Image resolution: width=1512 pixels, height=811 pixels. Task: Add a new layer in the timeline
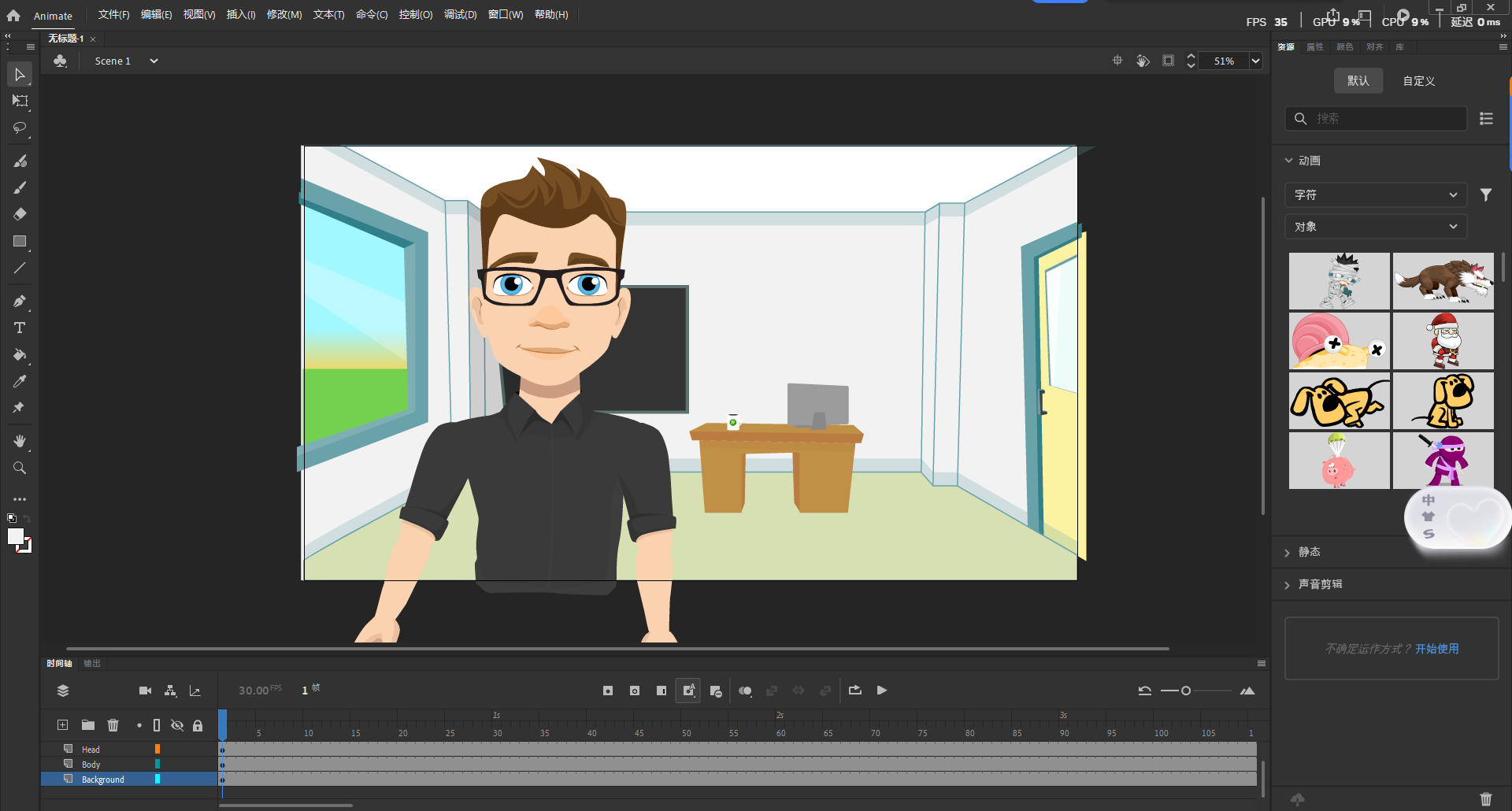(61, 725)
